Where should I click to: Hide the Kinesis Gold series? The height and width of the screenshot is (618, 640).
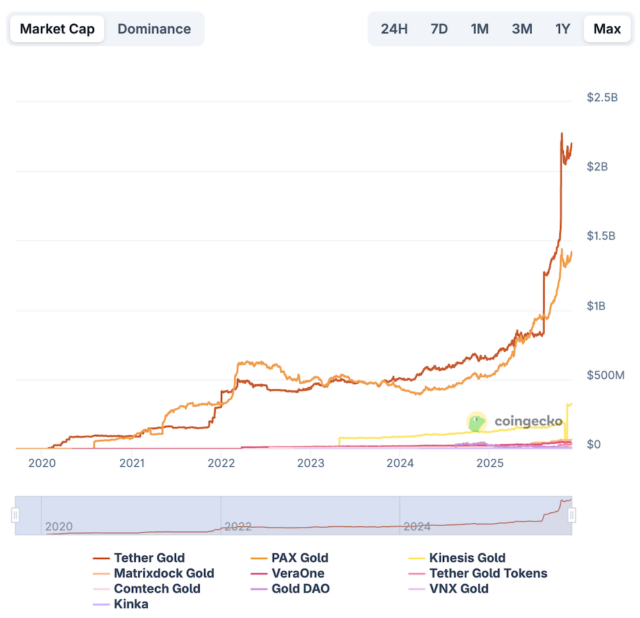coord(466,558)
